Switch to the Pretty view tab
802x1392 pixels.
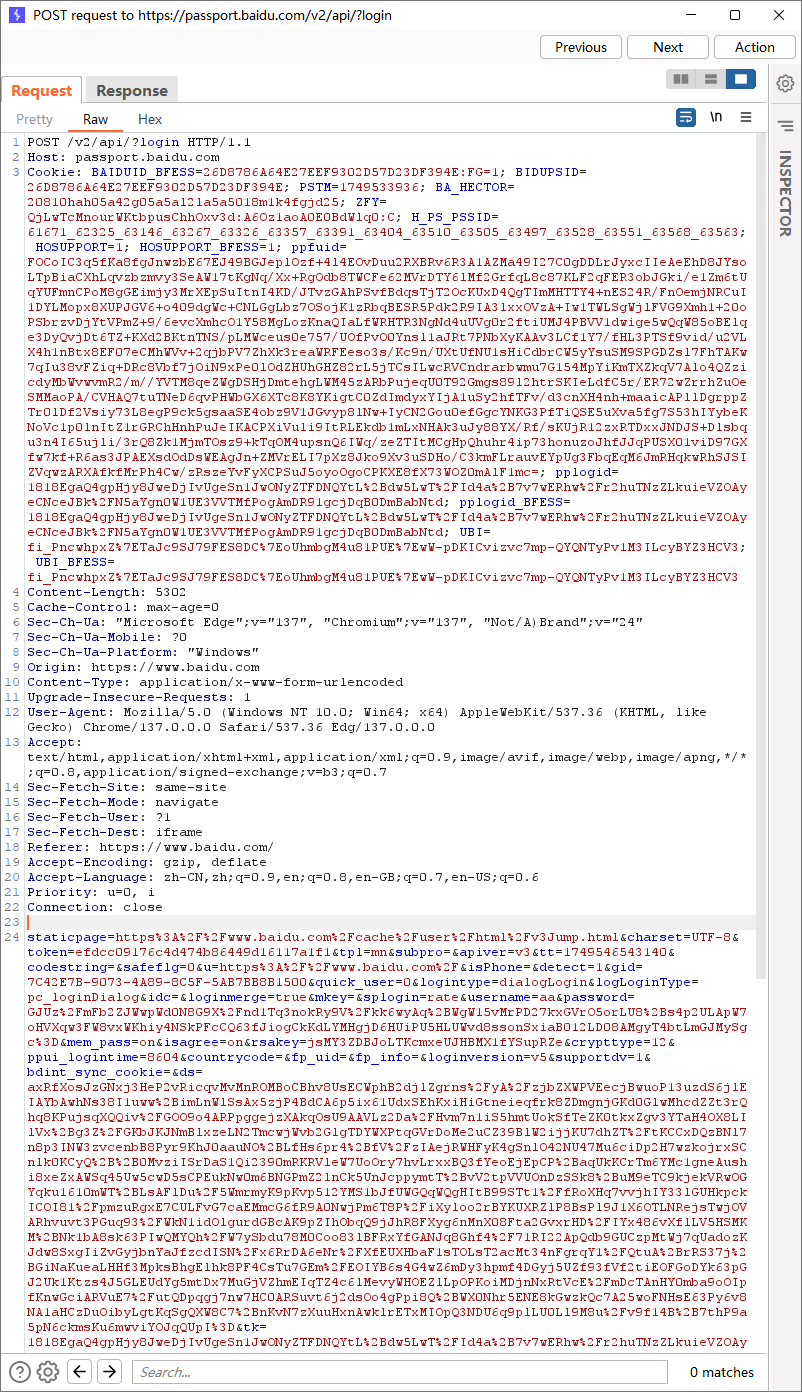coord(35,119)
